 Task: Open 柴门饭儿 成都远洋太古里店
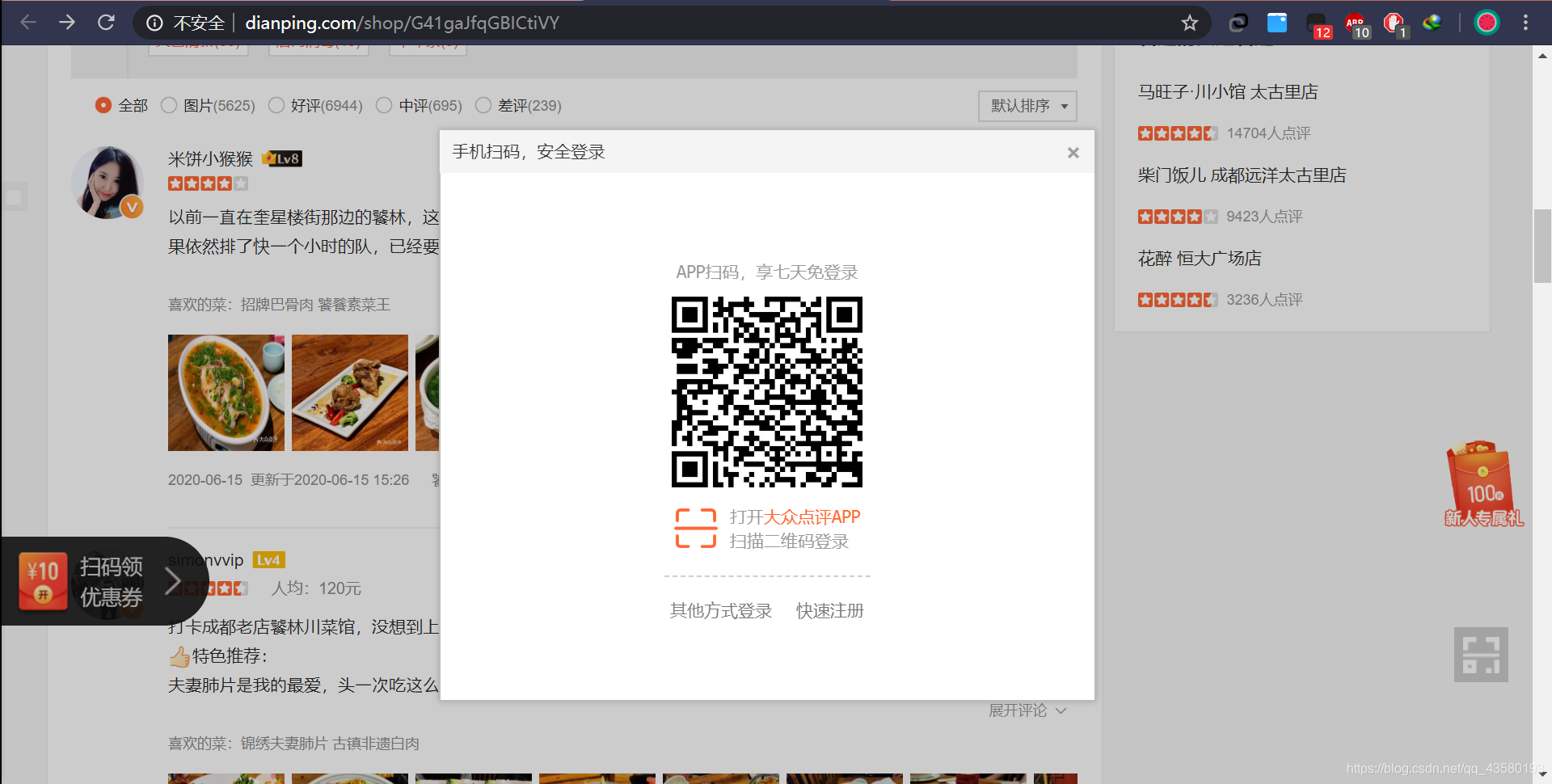1242,175
